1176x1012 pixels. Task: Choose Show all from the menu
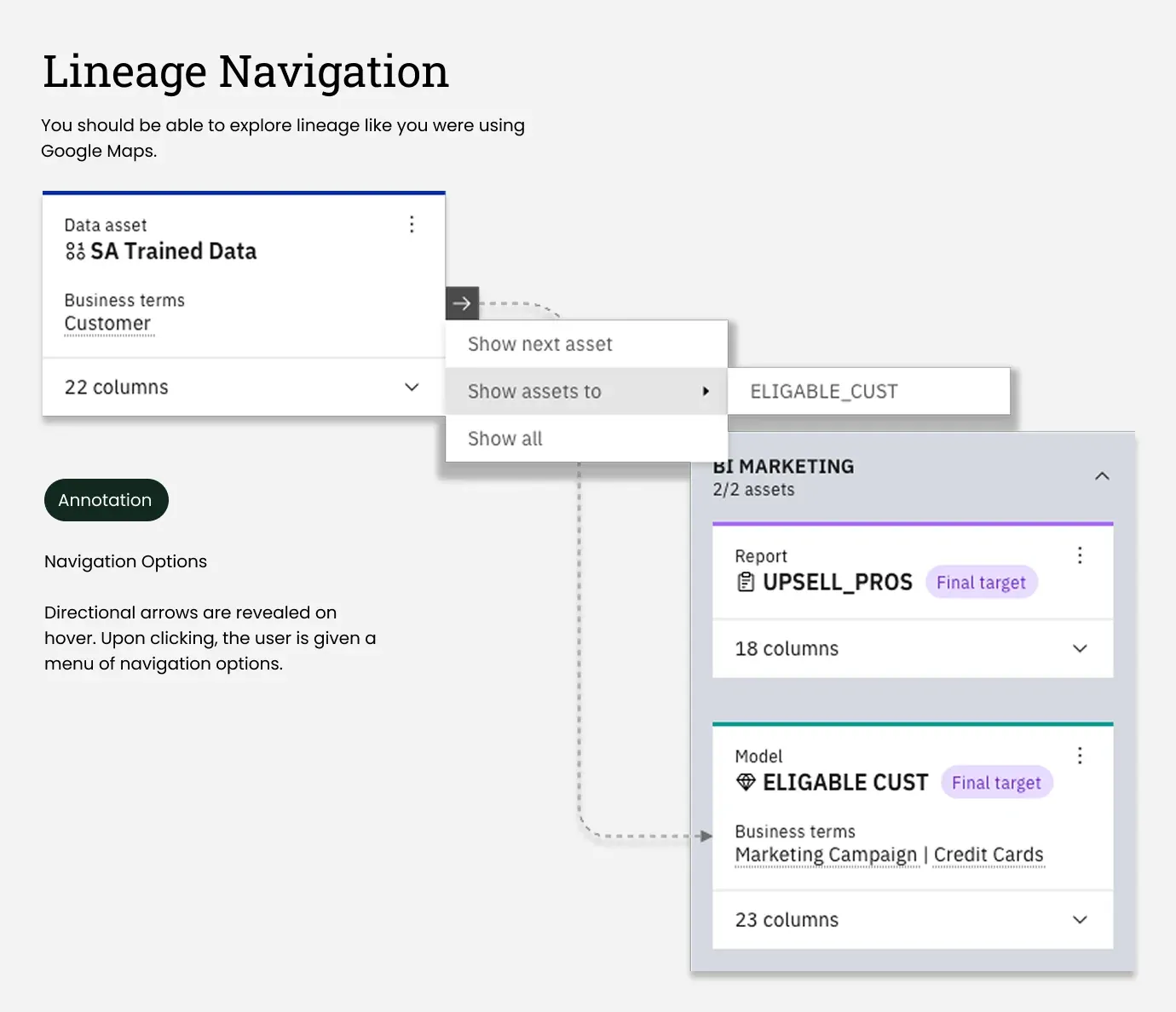(x=586, y=439)
